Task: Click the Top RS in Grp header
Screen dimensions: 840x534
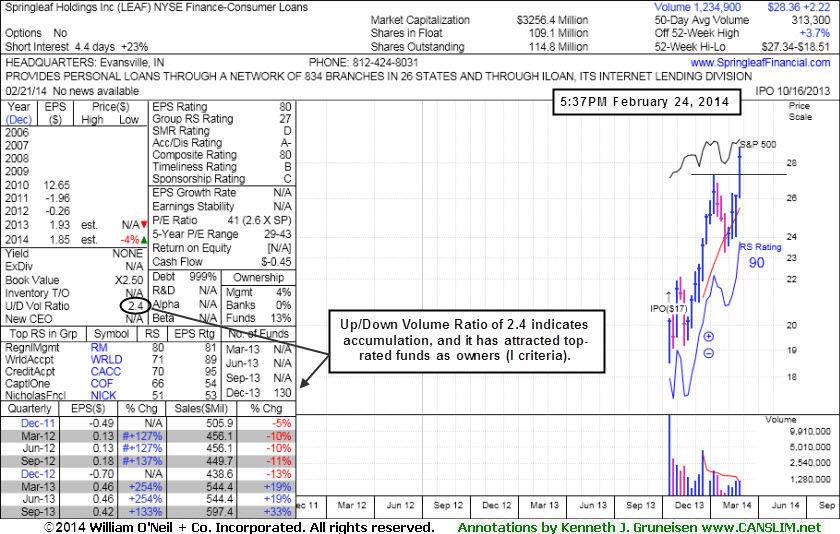Action: (43, 334)
